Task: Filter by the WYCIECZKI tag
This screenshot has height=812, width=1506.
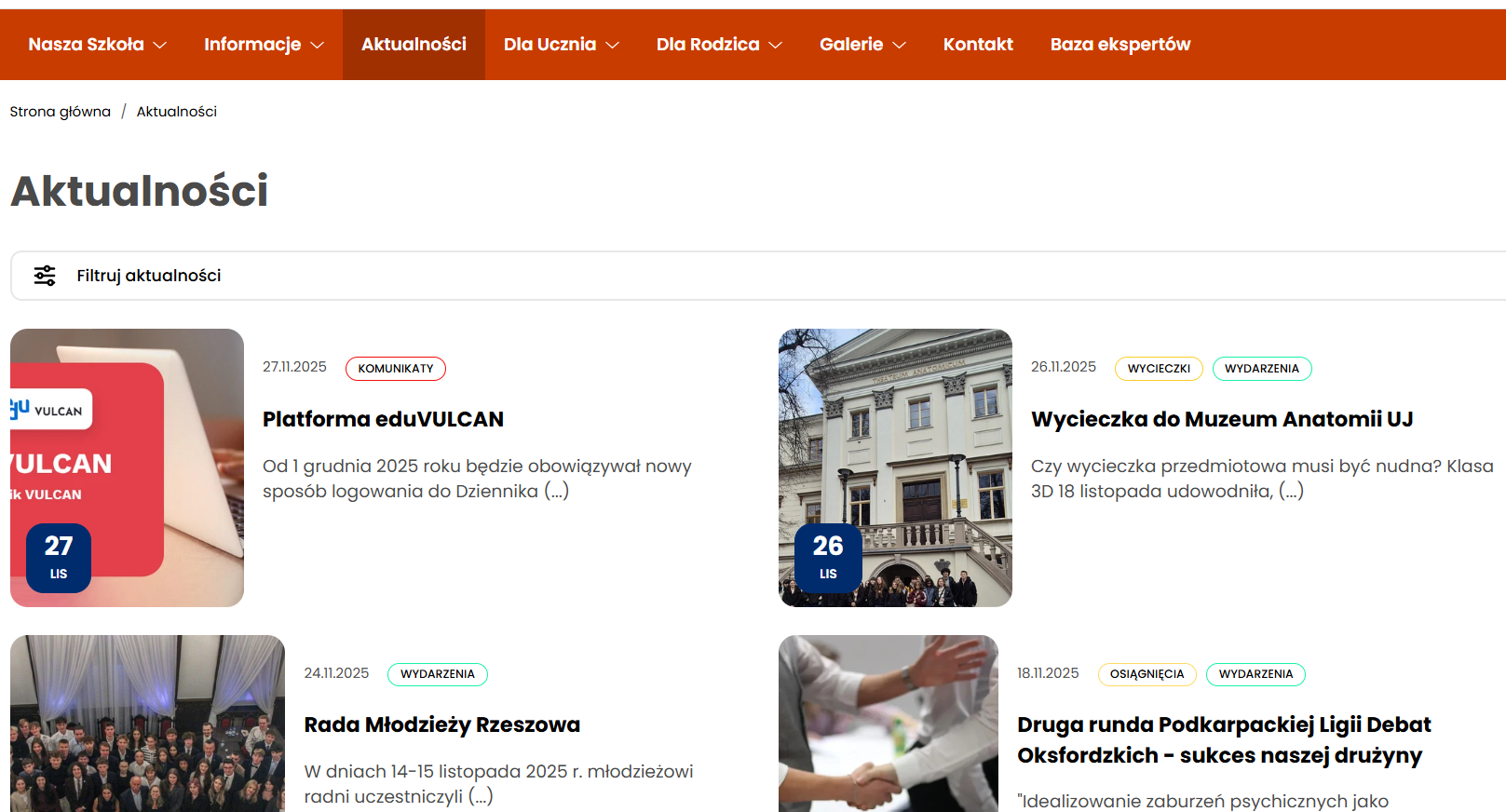Action: [x=1158, y=369]
